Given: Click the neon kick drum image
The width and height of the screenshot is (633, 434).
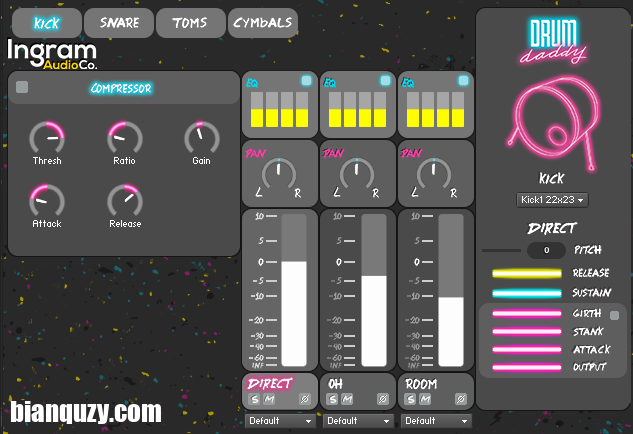Looking at the screenshot, I should (x=553, y=122).
